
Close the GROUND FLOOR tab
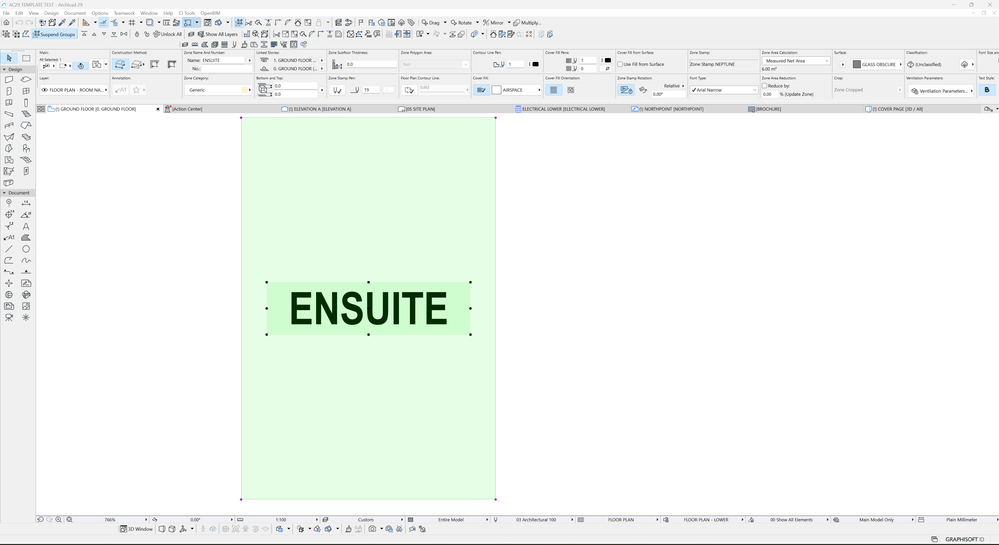click(x=158, y=109)
